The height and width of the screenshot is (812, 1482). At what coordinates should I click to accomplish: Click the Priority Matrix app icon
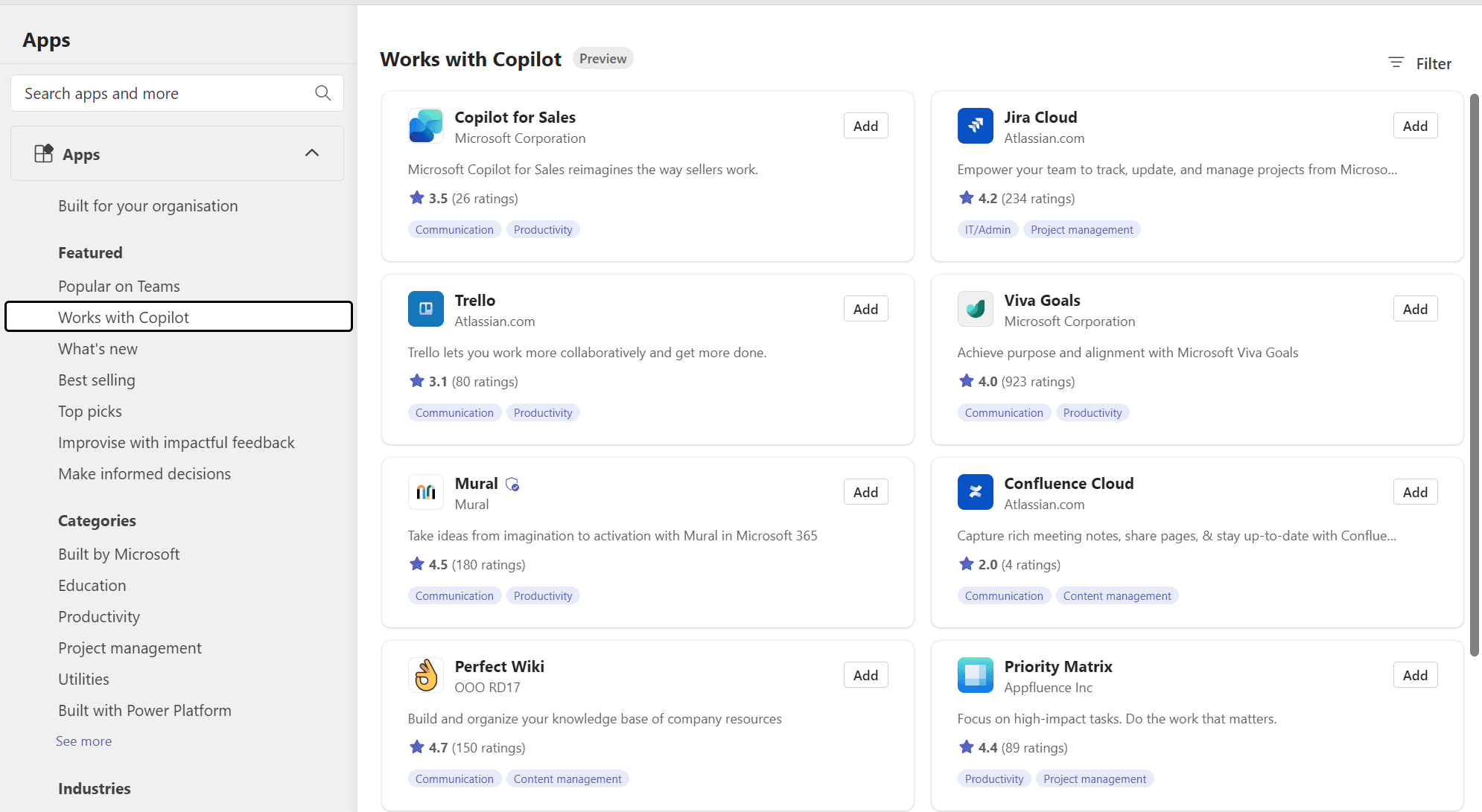click(976, 675)
